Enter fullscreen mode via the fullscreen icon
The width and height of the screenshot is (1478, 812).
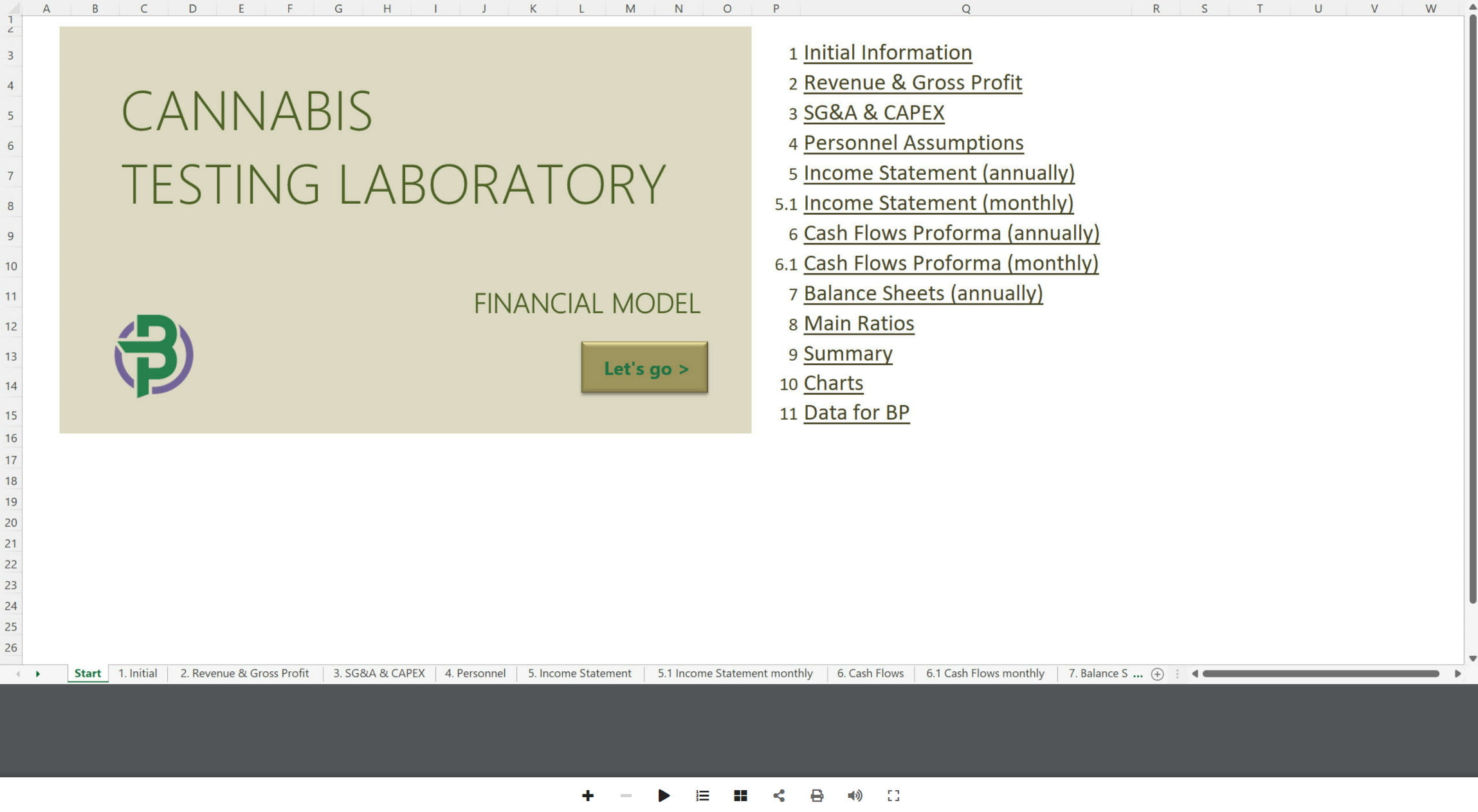[x=893, y=795]
